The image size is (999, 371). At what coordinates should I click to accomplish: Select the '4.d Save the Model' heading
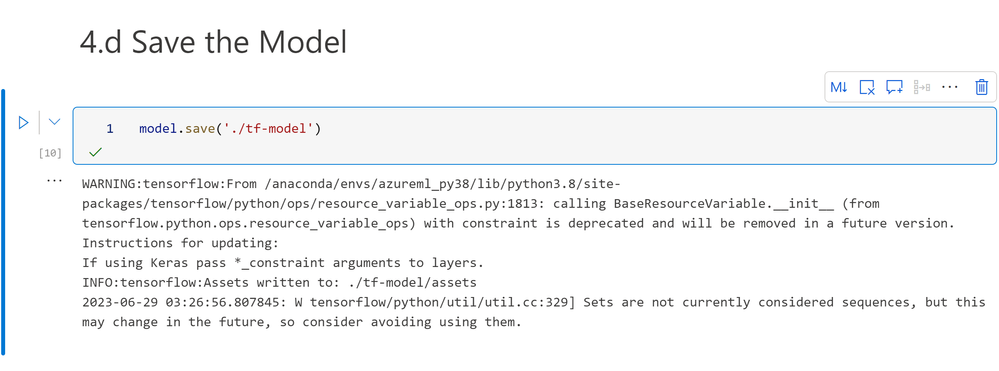point(213,43)
